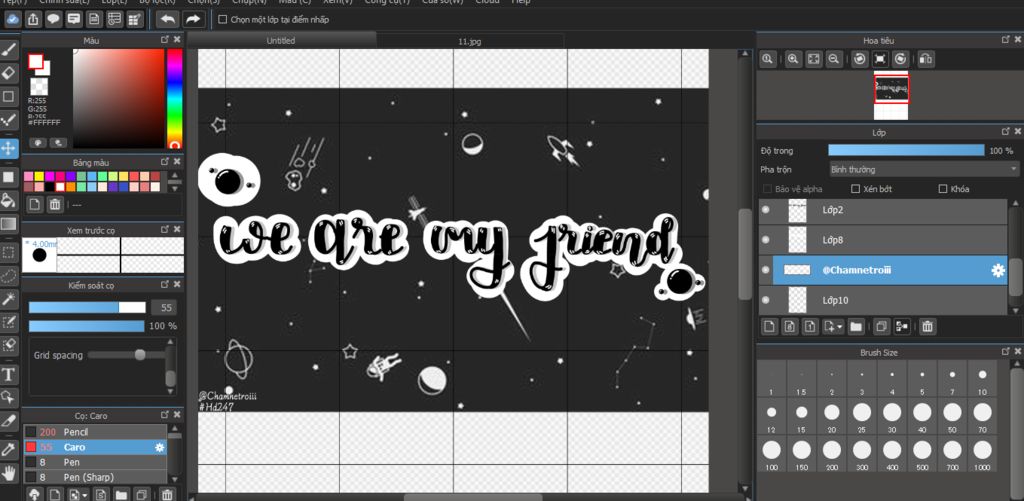Enable the 'Xén bớt' checkbox

pos(856,189)
